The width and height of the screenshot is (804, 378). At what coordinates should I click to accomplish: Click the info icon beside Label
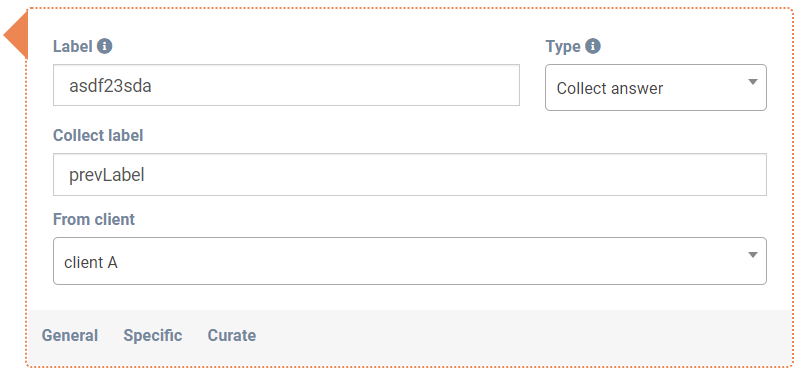104,46
